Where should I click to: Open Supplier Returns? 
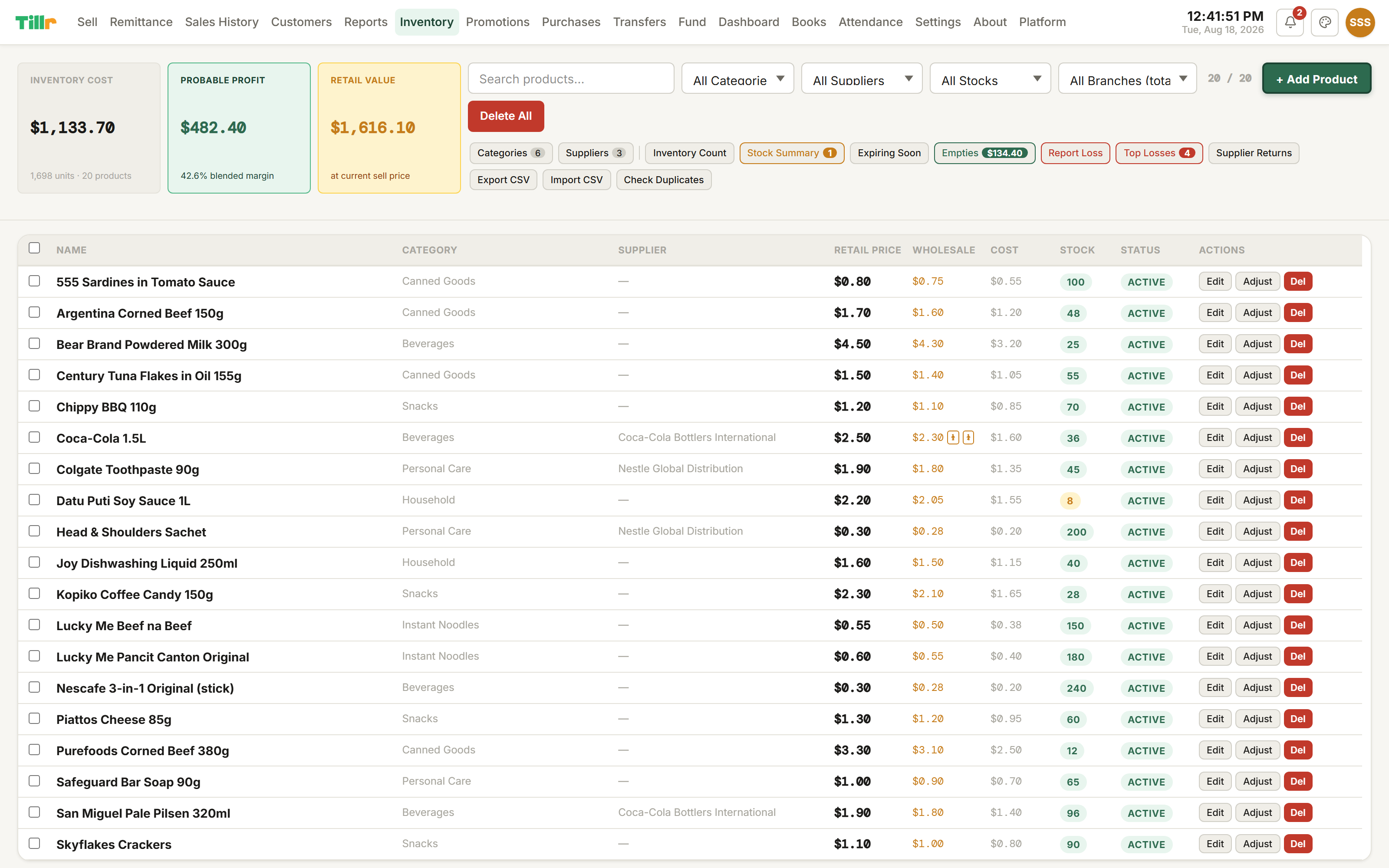coord(1254,153)
